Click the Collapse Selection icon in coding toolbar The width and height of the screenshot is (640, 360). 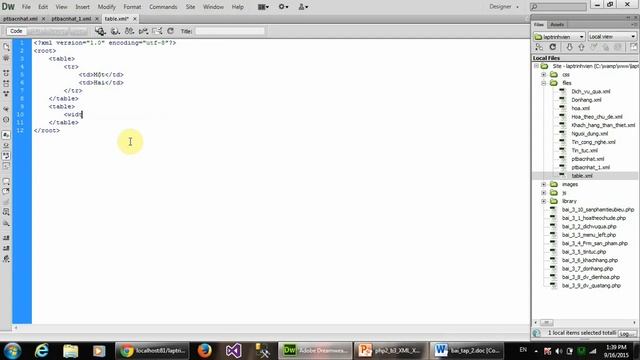6,83
